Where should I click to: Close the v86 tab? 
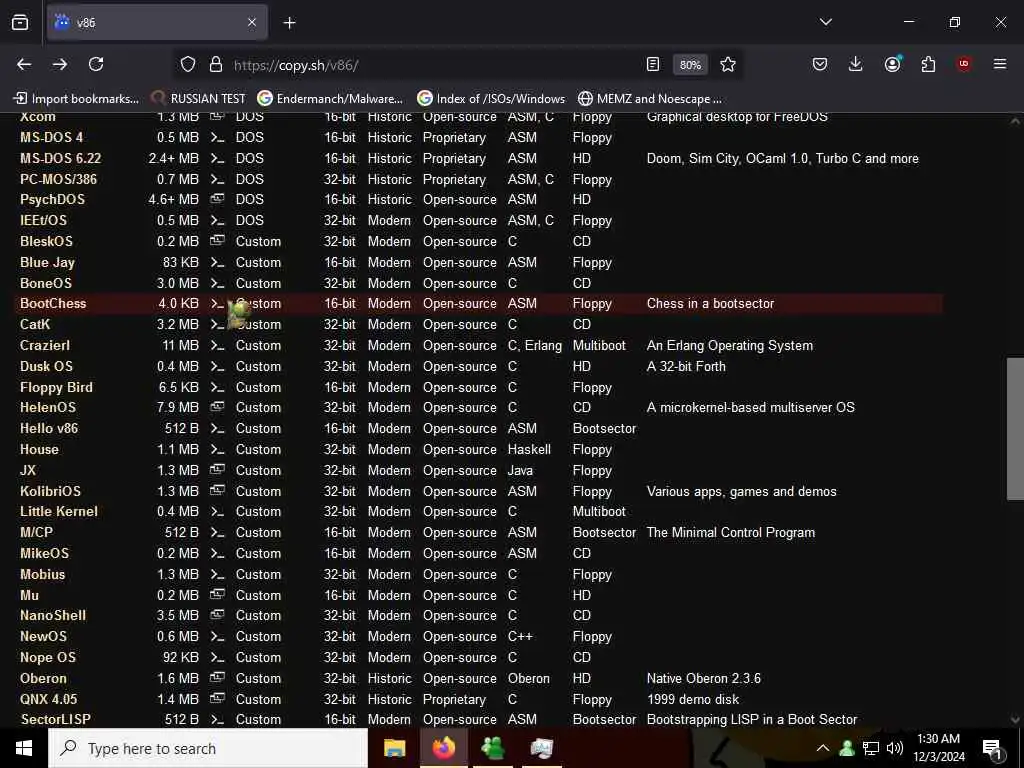252,22
